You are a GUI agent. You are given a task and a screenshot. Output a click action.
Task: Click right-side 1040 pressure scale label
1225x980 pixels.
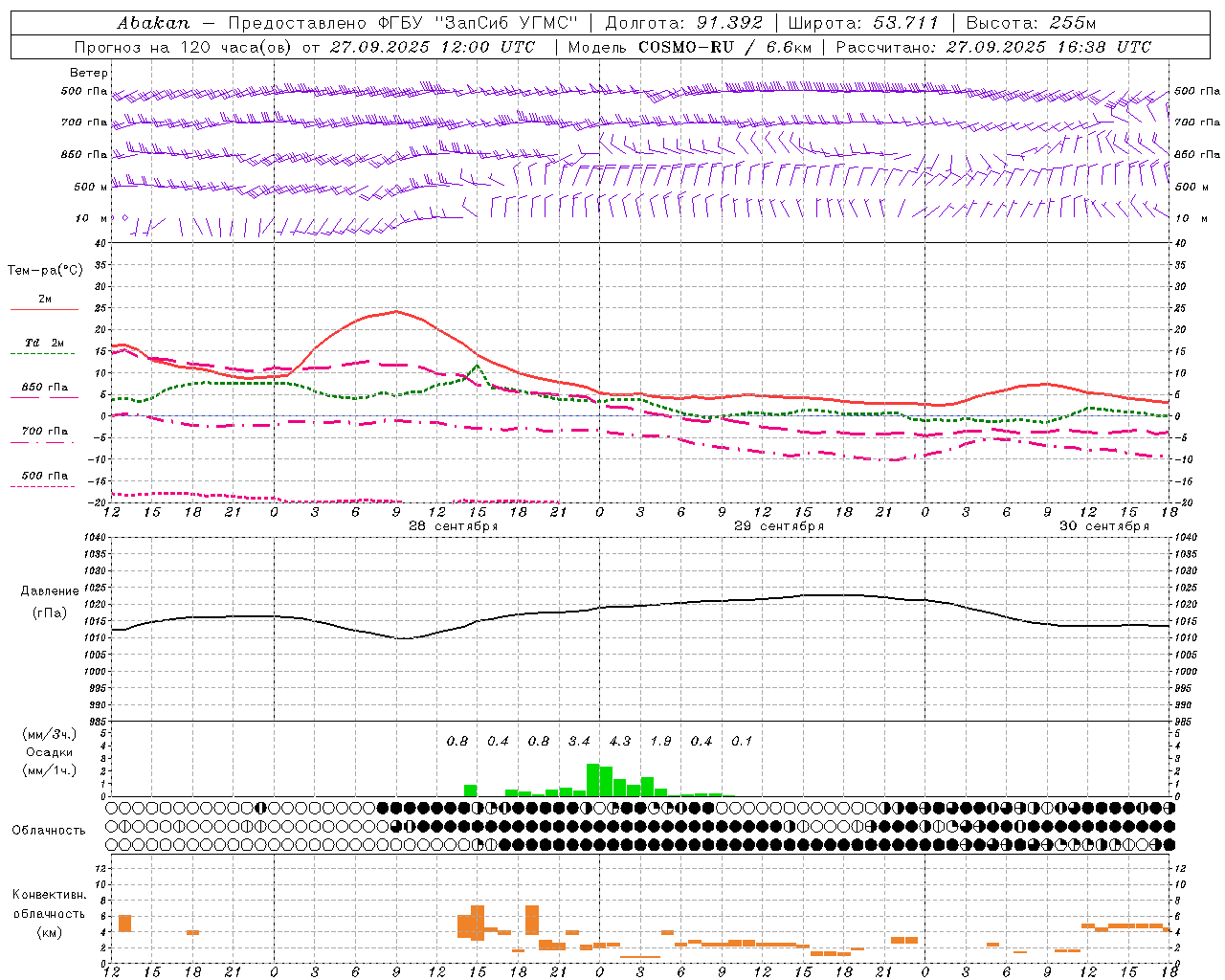1186,538
